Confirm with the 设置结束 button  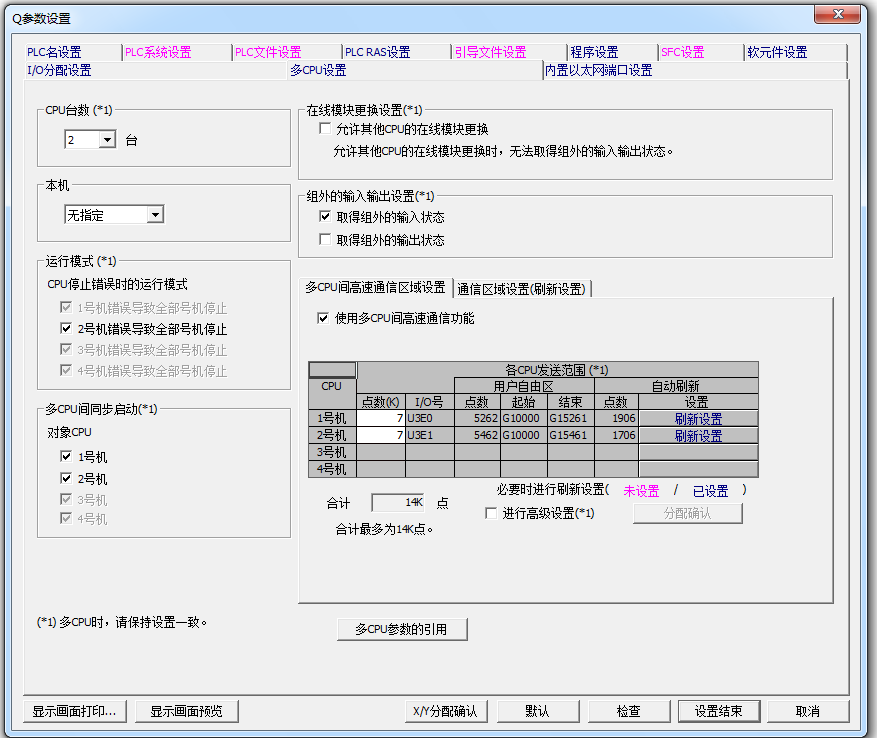click(x=719, y=711)
